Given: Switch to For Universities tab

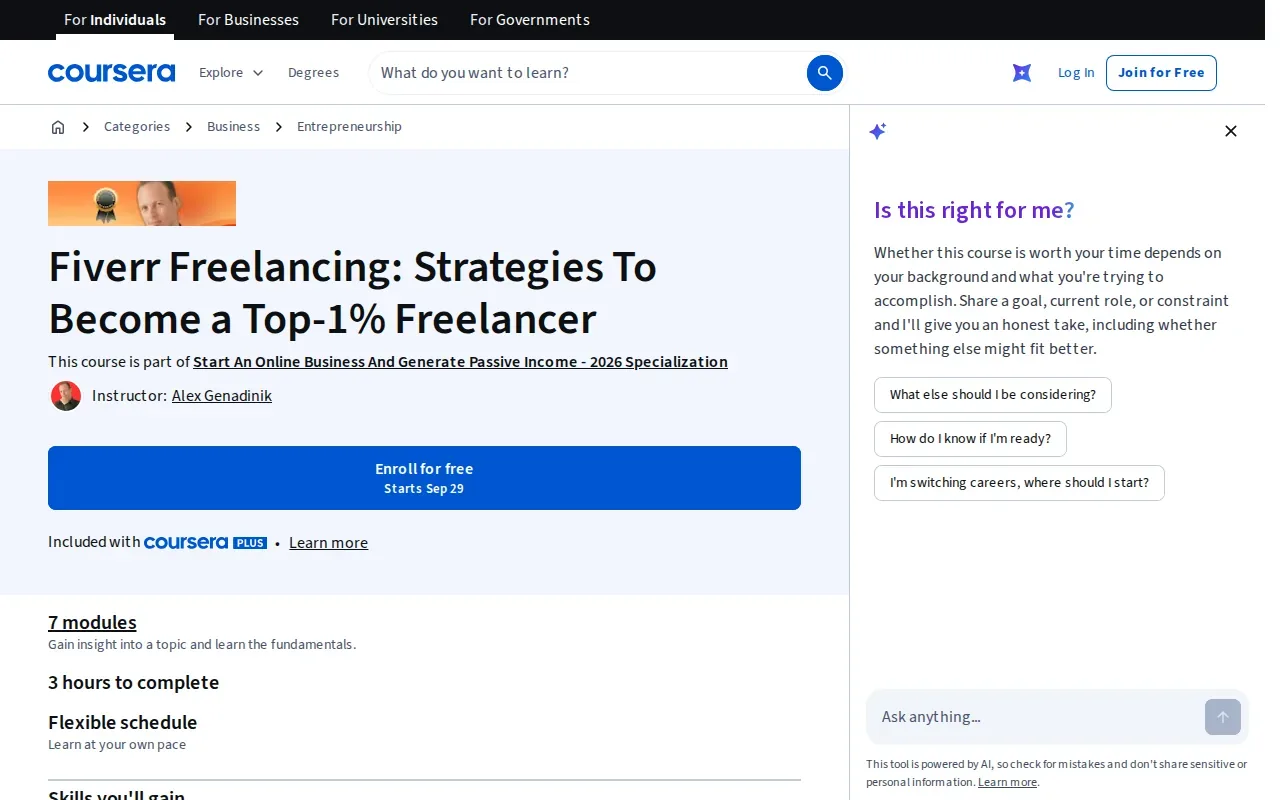Looking at the screenshot, I should click(x=384, y=20).
